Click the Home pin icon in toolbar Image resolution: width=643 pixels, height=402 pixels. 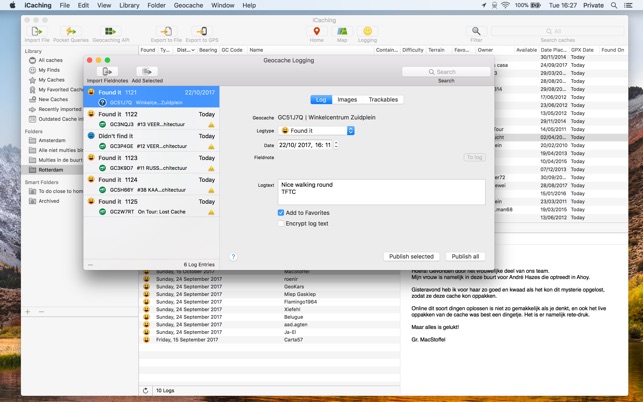tap(317, 31)
